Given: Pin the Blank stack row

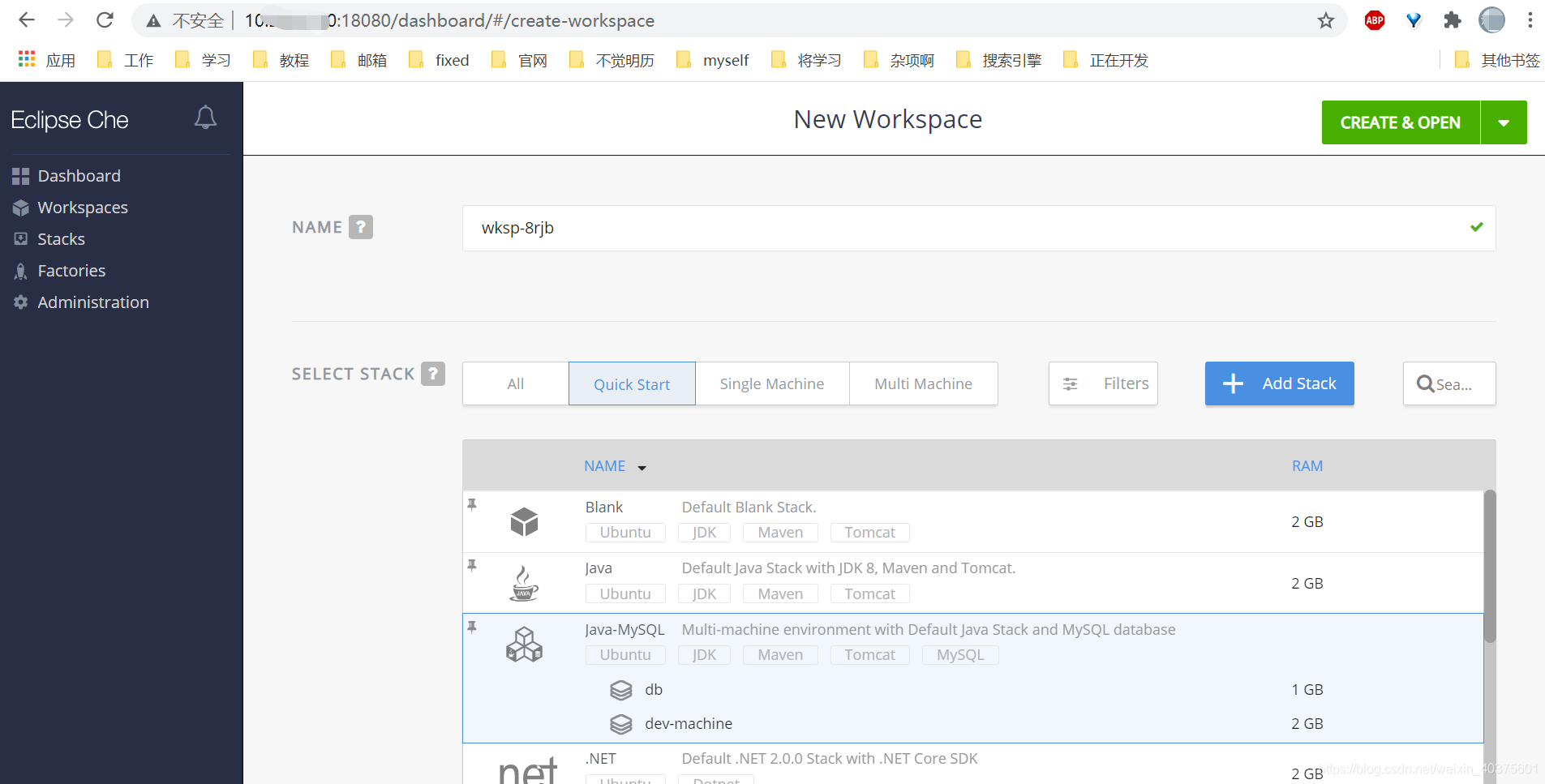Looking at the screenshot, I should click(472, 504).
